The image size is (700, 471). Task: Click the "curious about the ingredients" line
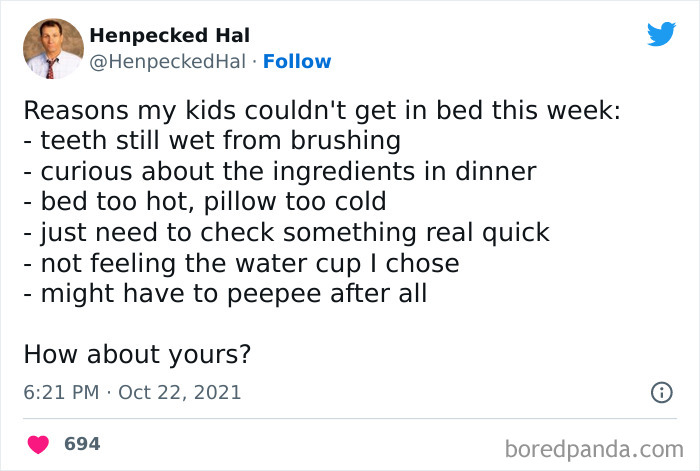[x=279, y=172]
